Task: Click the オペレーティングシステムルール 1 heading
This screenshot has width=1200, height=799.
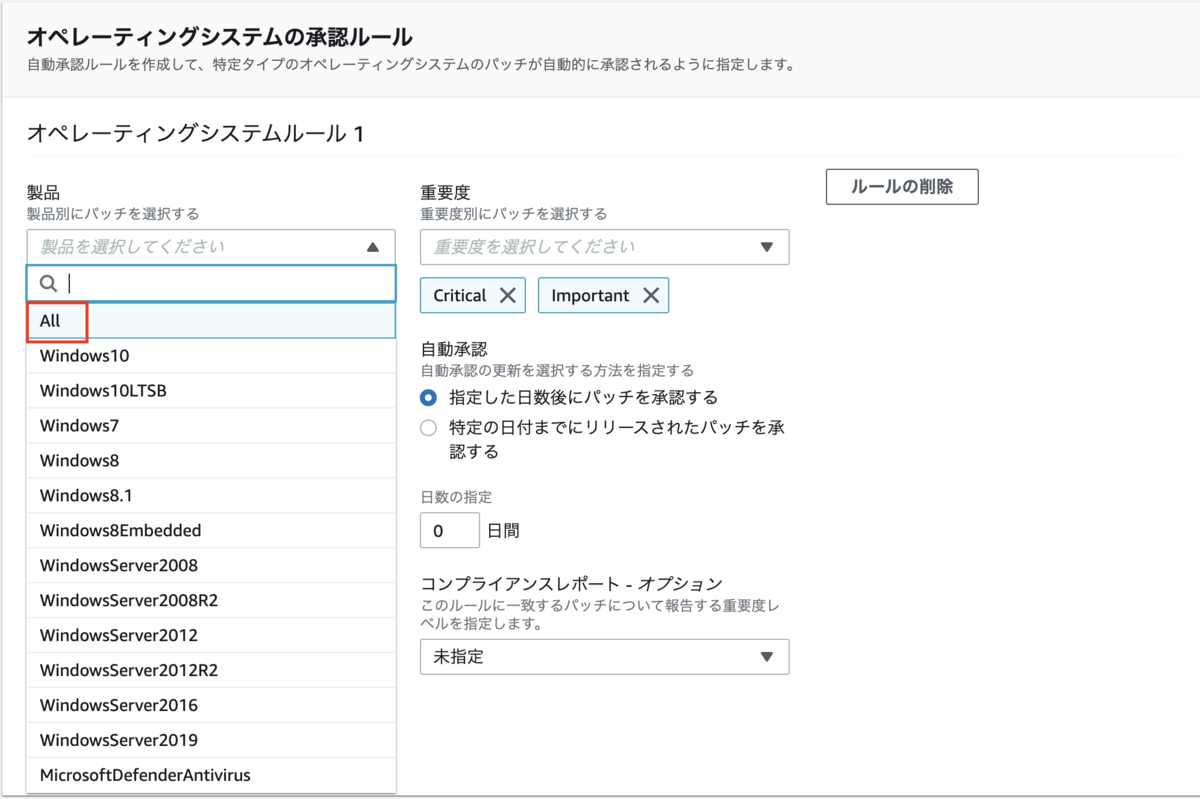Action: (x=195, y=133)
